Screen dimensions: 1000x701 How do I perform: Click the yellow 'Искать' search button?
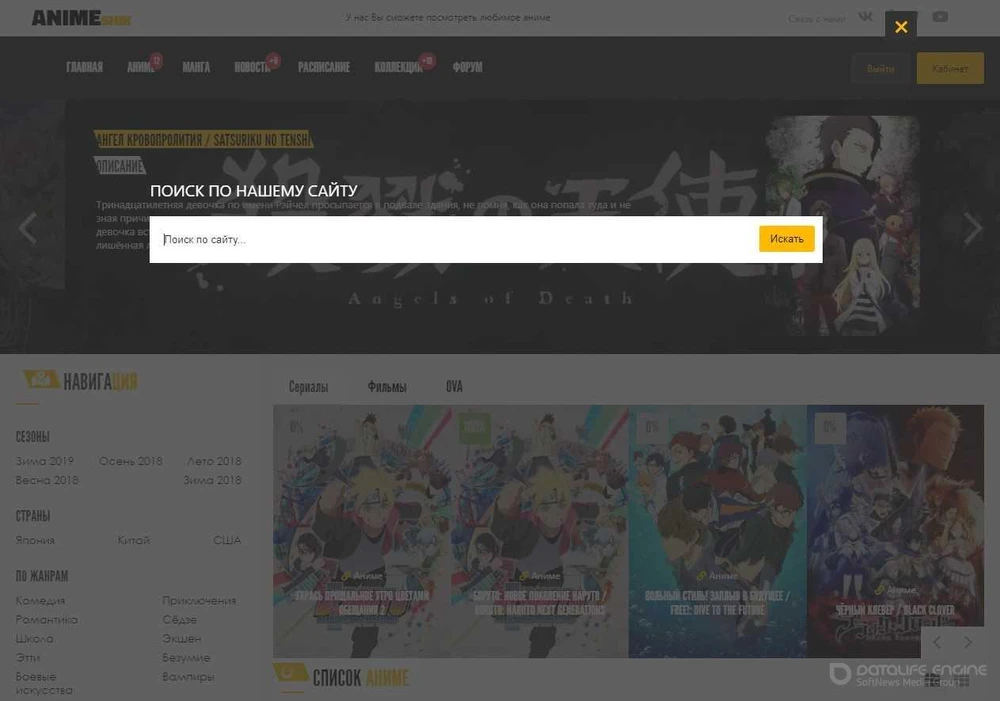tap(786, 239)
